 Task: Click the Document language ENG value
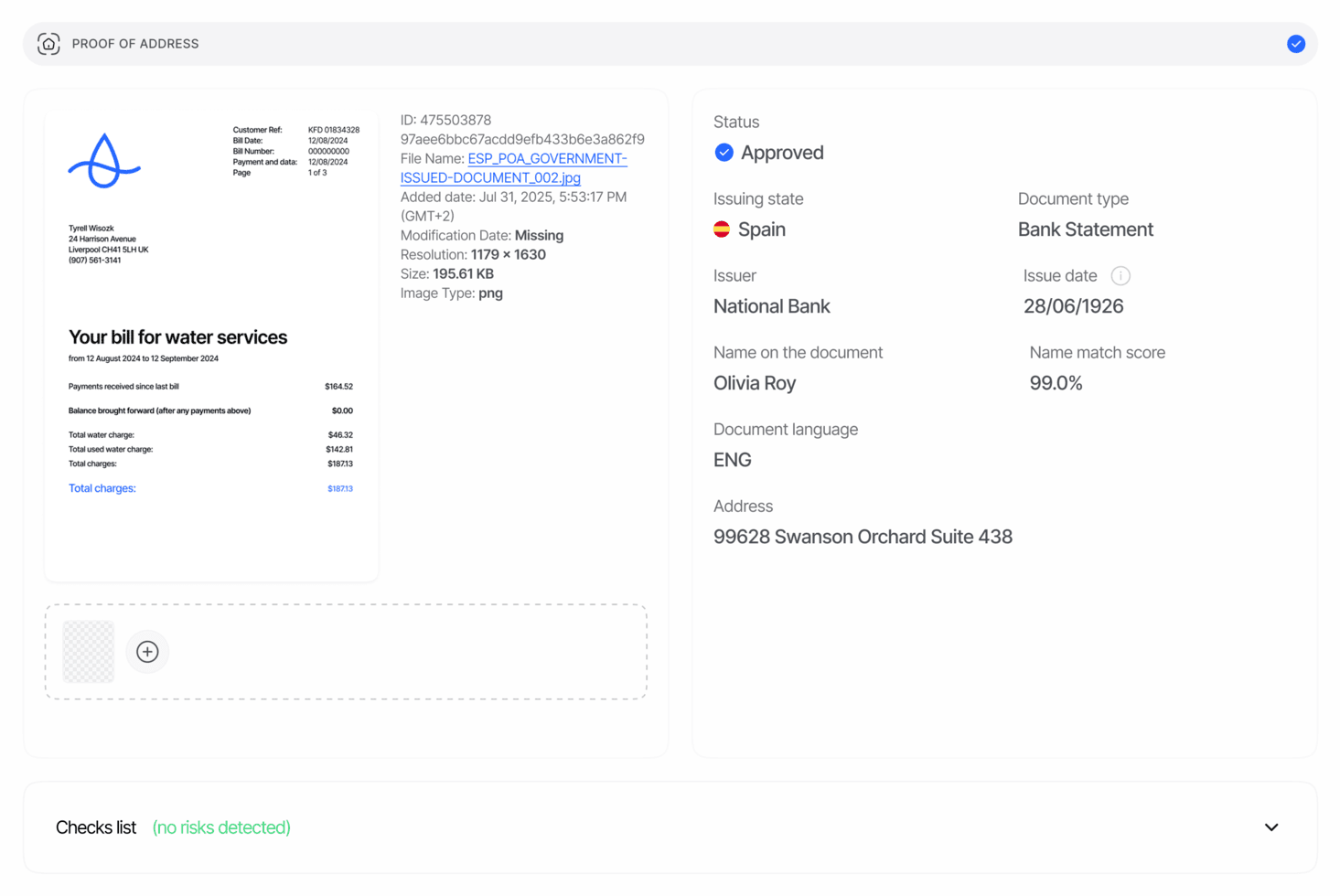[x=732, y=460]
